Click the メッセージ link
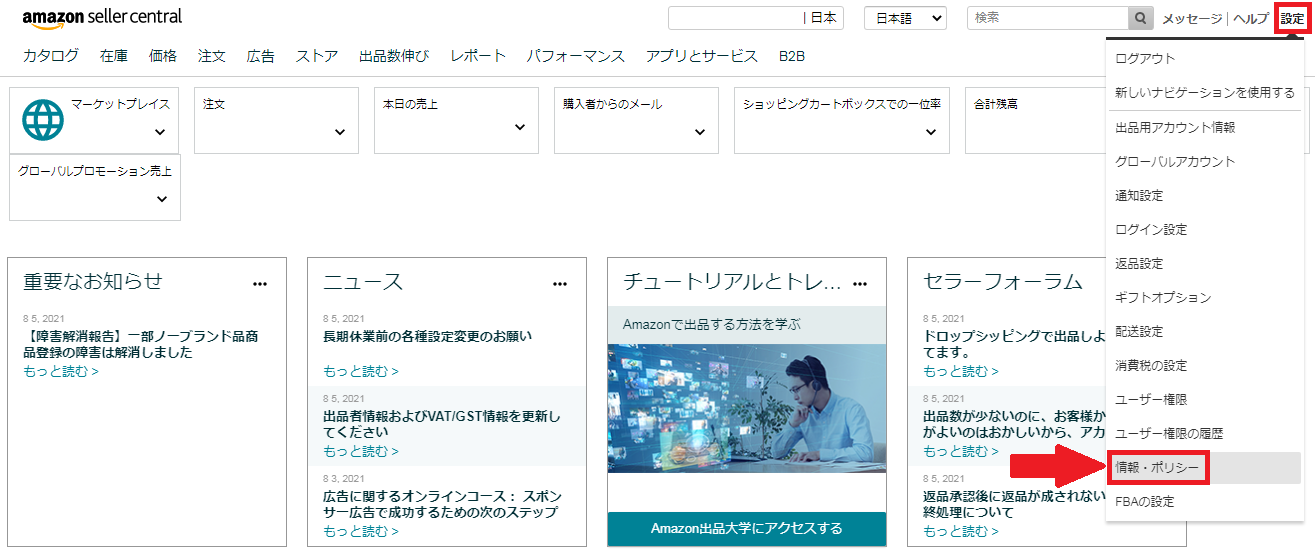This screenshot has height=557, width=1315. (1192, 19)
